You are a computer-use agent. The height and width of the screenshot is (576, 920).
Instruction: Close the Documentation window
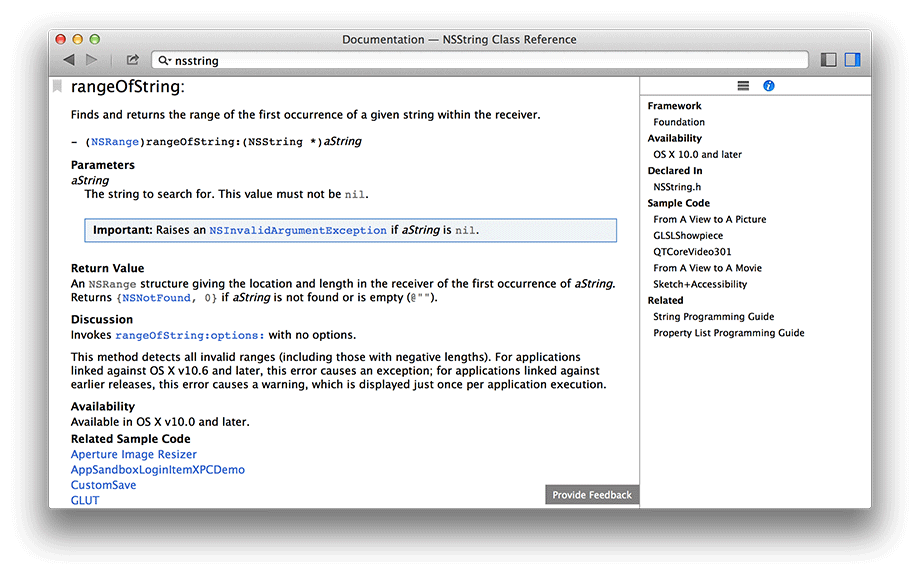(60, 39)
